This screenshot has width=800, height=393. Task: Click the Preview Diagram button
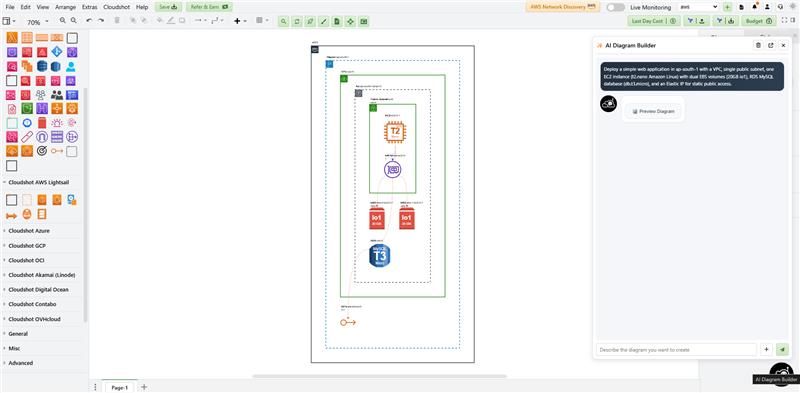[x=653, y=111]
